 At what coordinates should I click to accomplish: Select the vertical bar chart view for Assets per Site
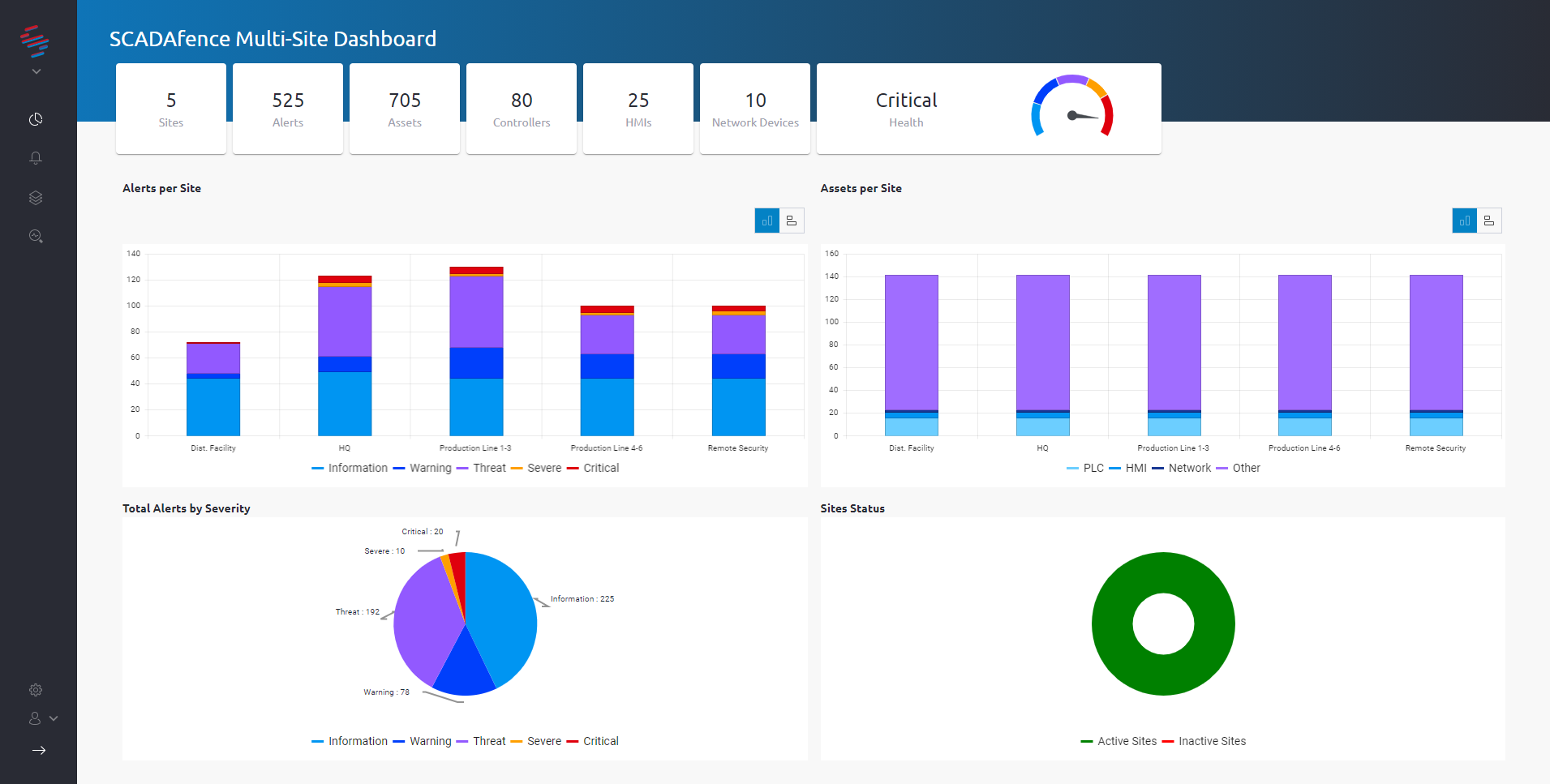point(1464,220)
